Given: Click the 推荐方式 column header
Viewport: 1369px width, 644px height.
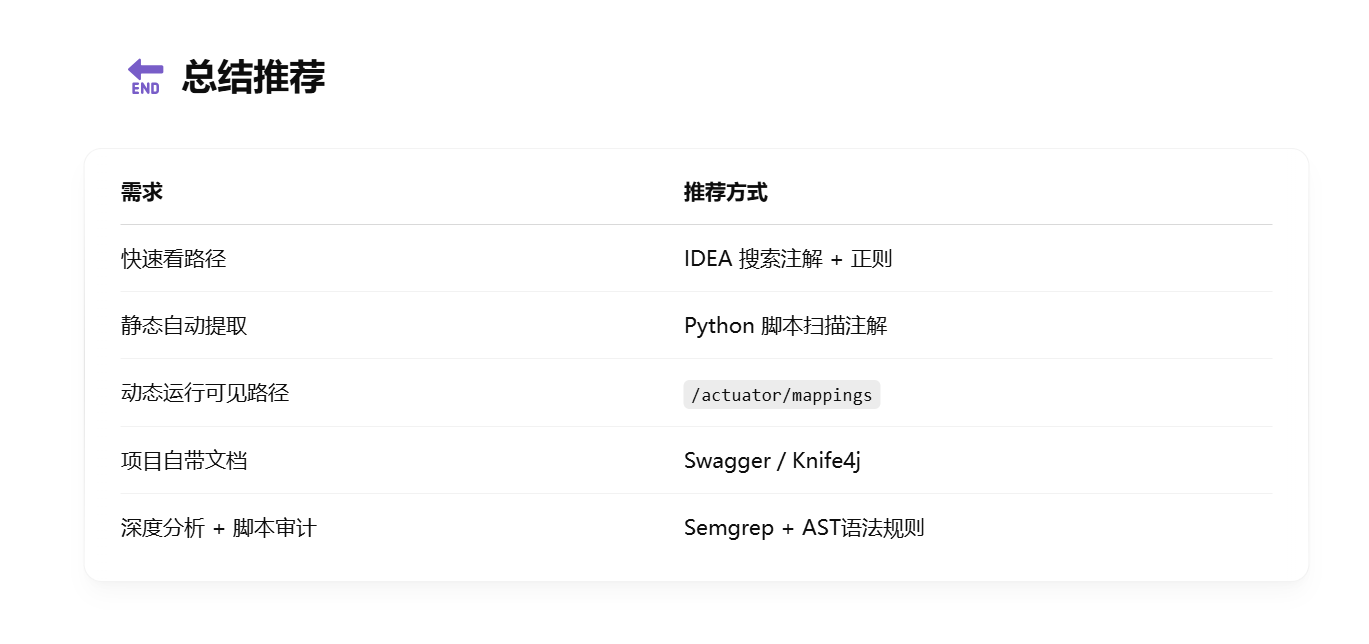Looking at the screenshot, I should click(x=726, y=192).
